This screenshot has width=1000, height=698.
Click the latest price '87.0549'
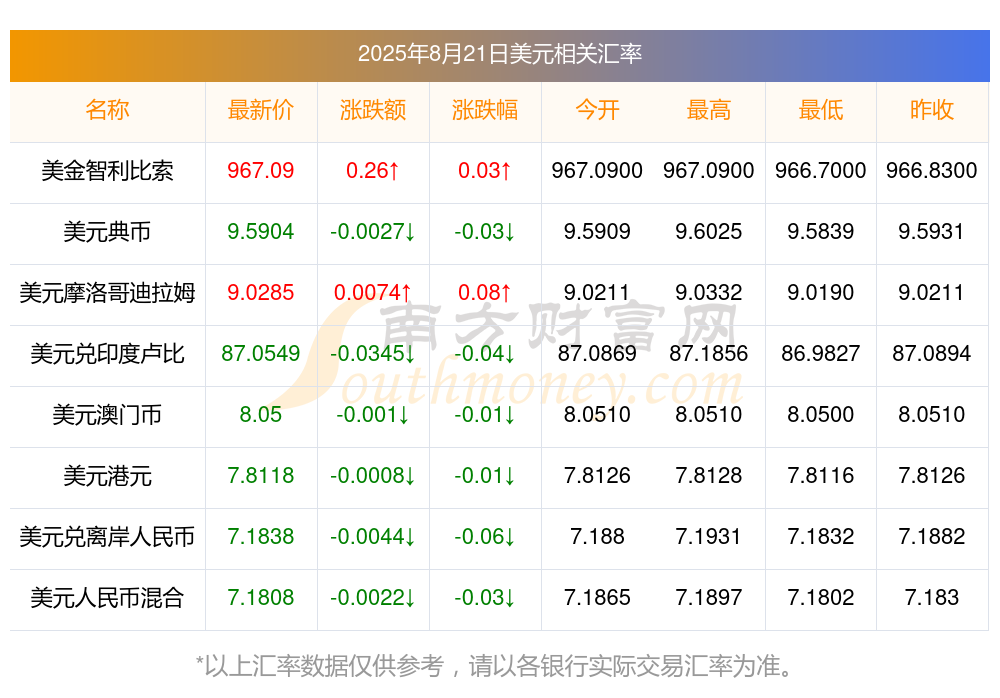[261, 353]
